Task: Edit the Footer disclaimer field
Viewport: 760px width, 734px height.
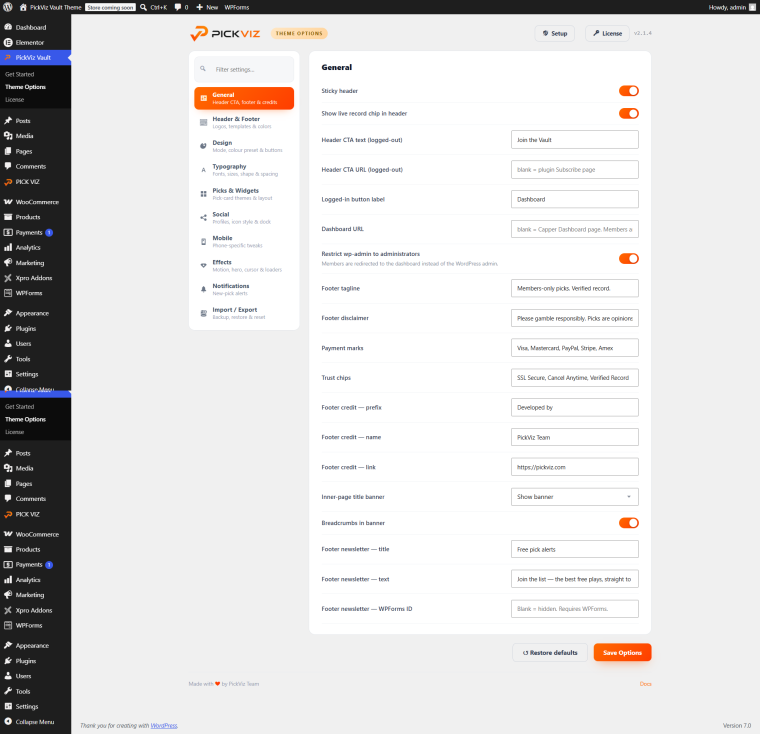Action: click(574, 318)
